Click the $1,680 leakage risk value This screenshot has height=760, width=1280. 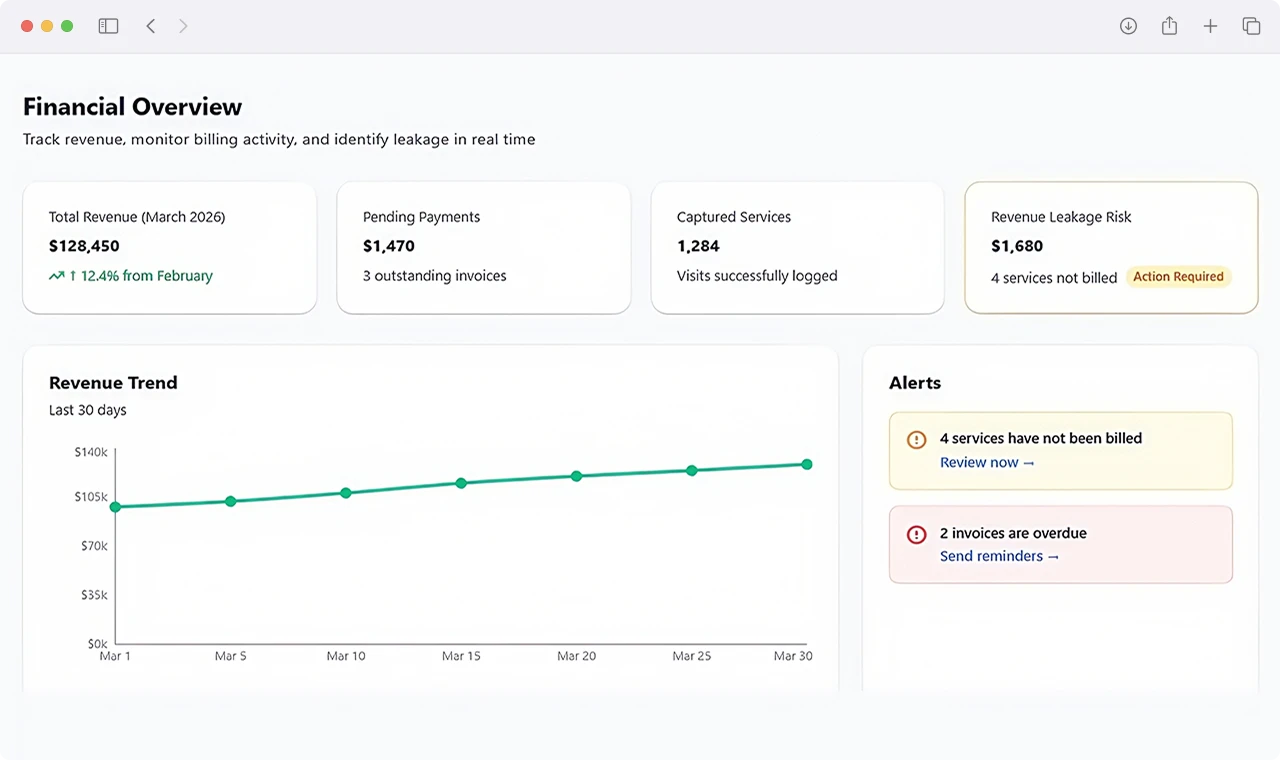coord(1017,246)
